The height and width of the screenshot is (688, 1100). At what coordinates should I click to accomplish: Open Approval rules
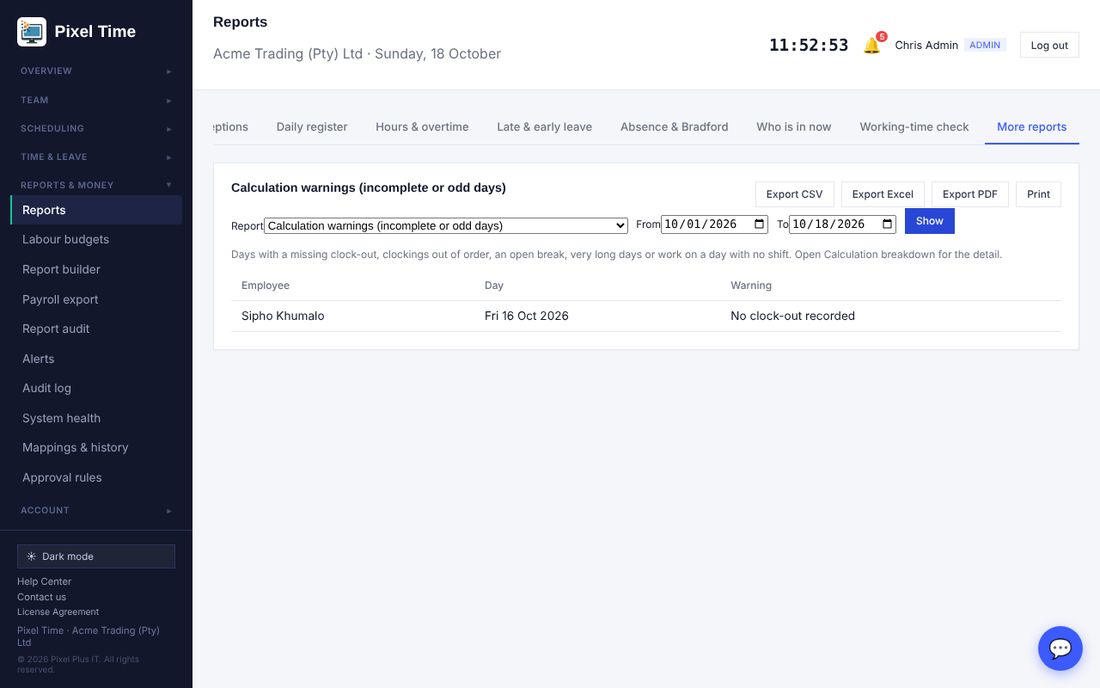click(x=96, y=478)
